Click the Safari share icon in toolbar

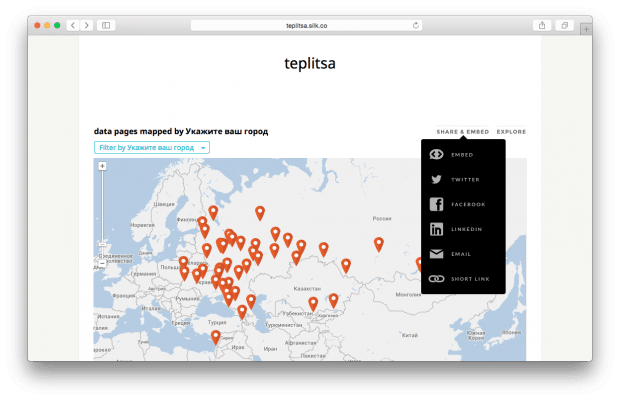(542, 24)
